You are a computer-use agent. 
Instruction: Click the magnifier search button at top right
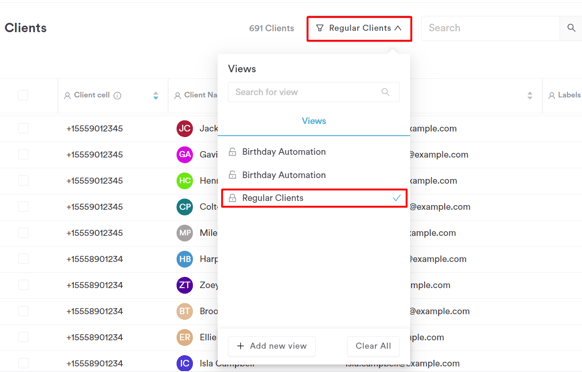click(x=571, y=28)
